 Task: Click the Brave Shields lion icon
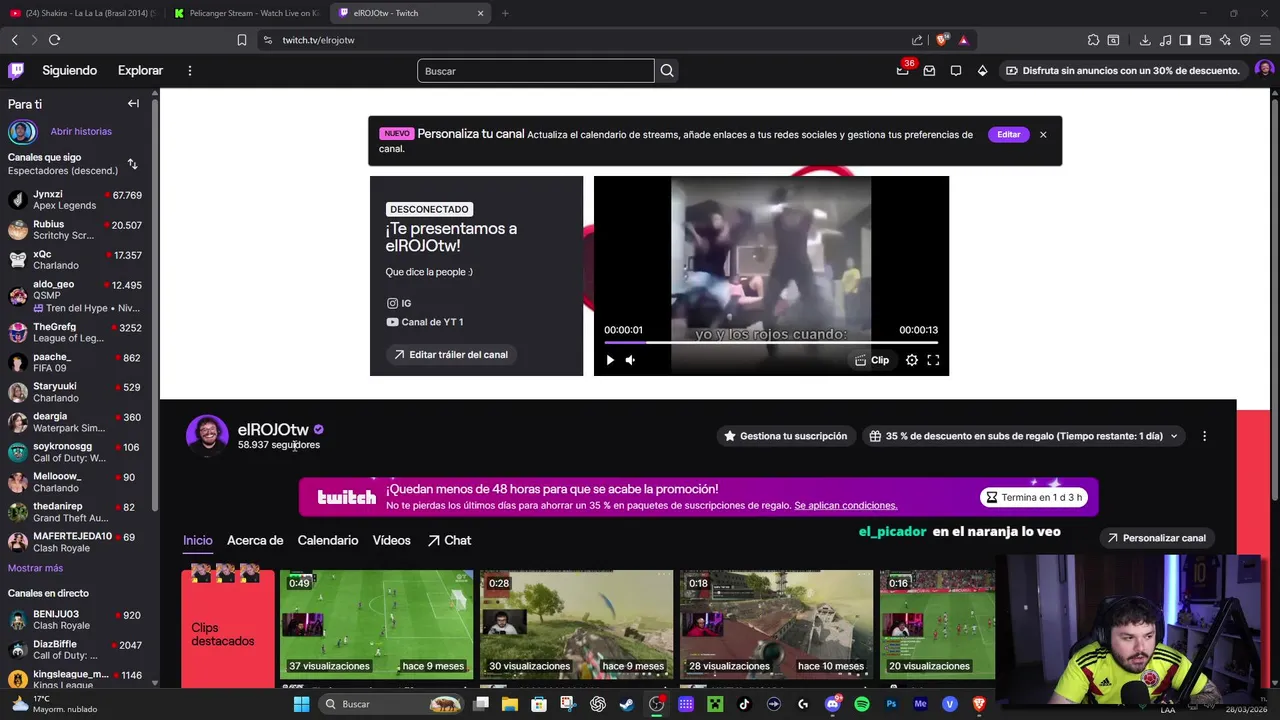[x=942, y=40]
